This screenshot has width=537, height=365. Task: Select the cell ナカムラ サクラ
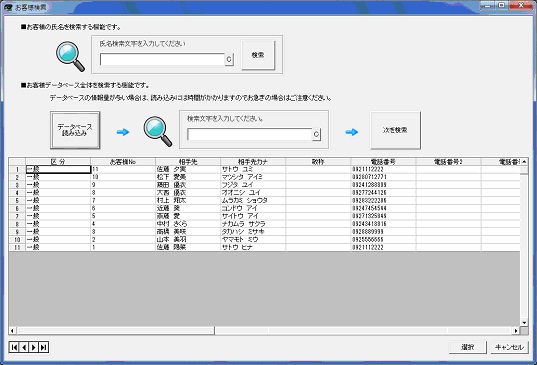[253, 224]
